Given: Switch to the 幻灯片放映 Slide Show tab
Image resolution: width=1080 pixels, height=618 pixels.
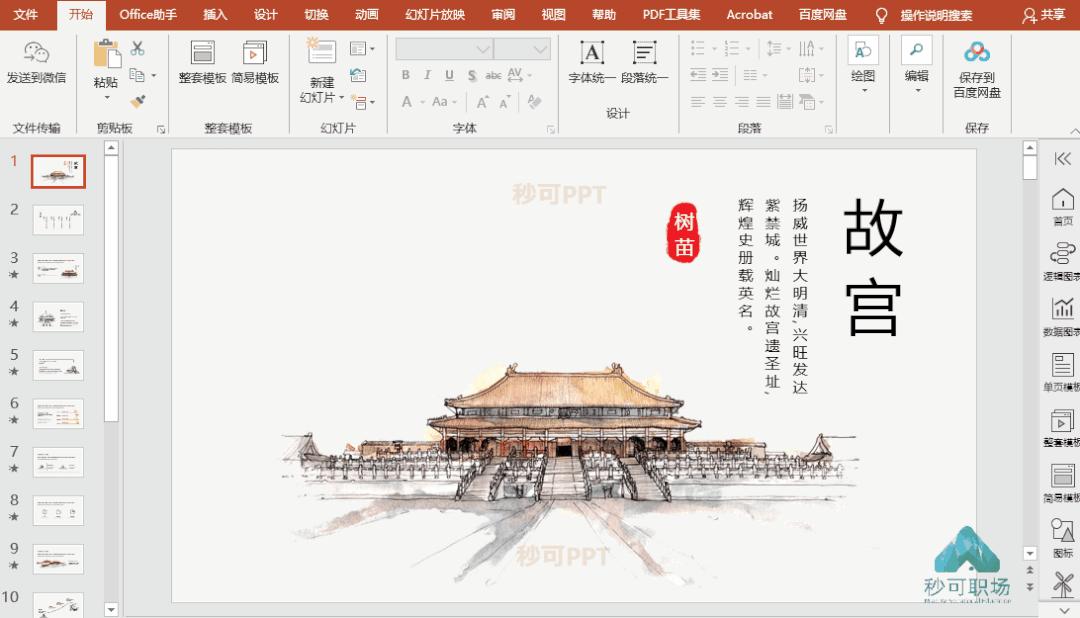Looking at the screenshot, I should (x=435, y=14).
